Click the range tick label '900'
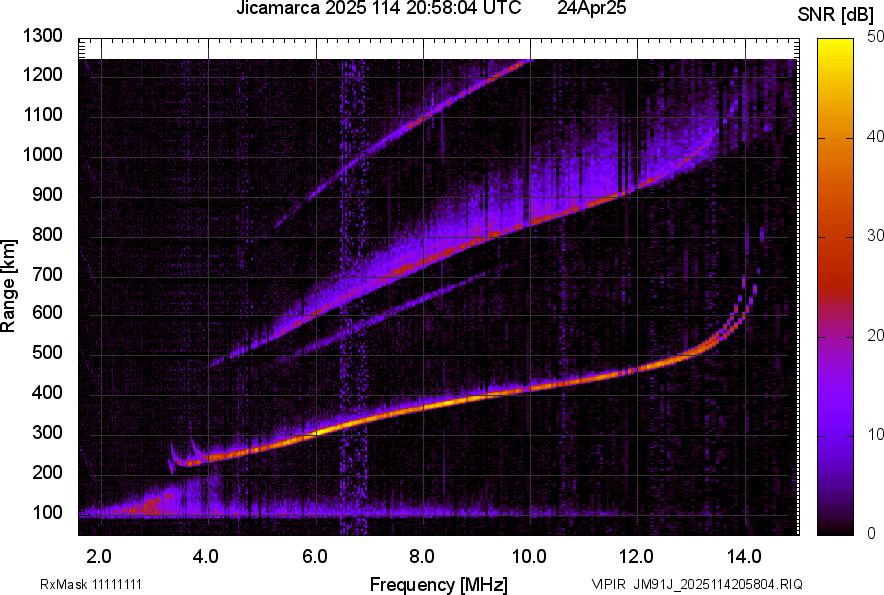 (x=47, y=194)
